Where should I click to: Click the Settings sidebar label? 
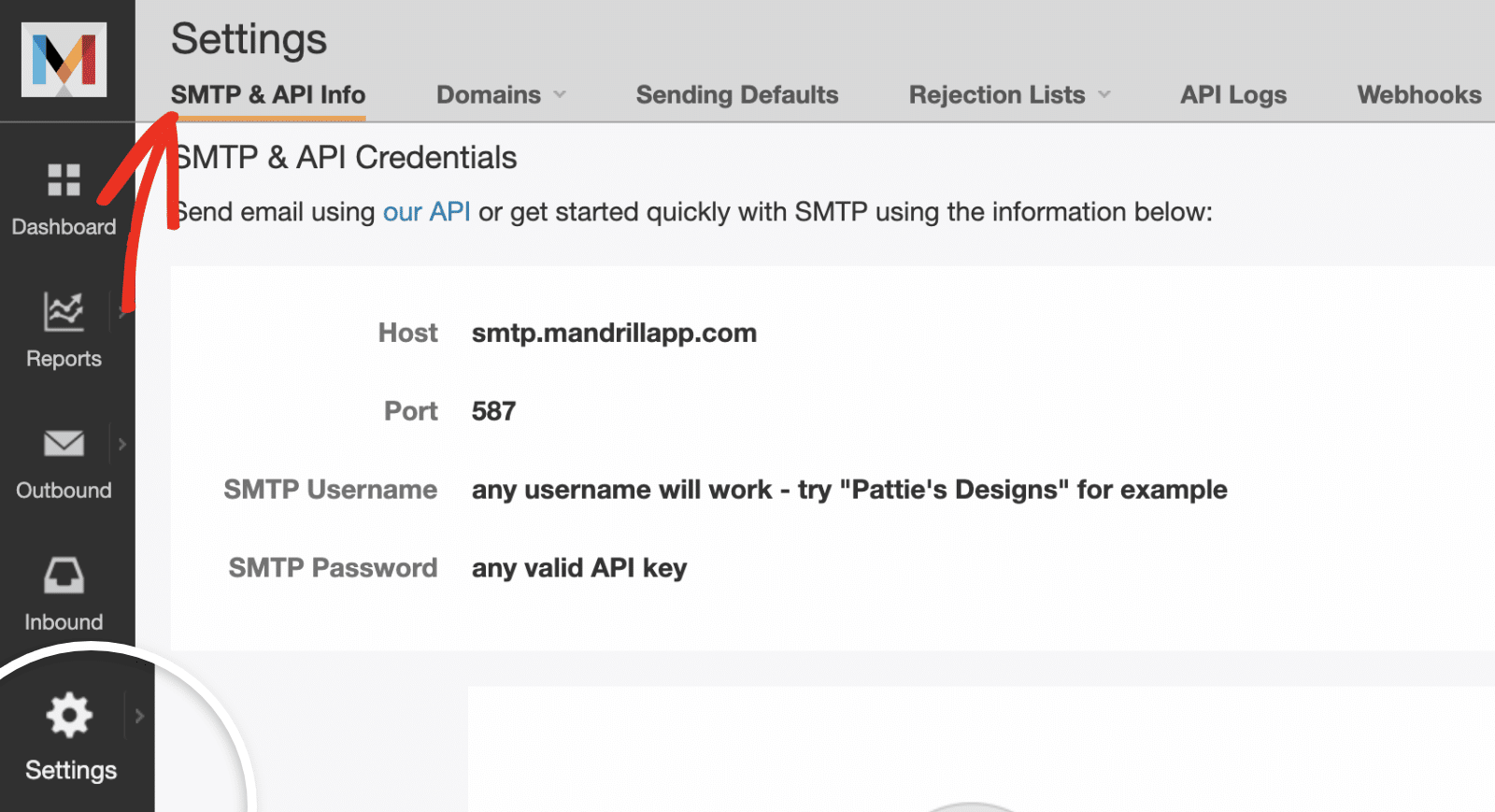71,770
